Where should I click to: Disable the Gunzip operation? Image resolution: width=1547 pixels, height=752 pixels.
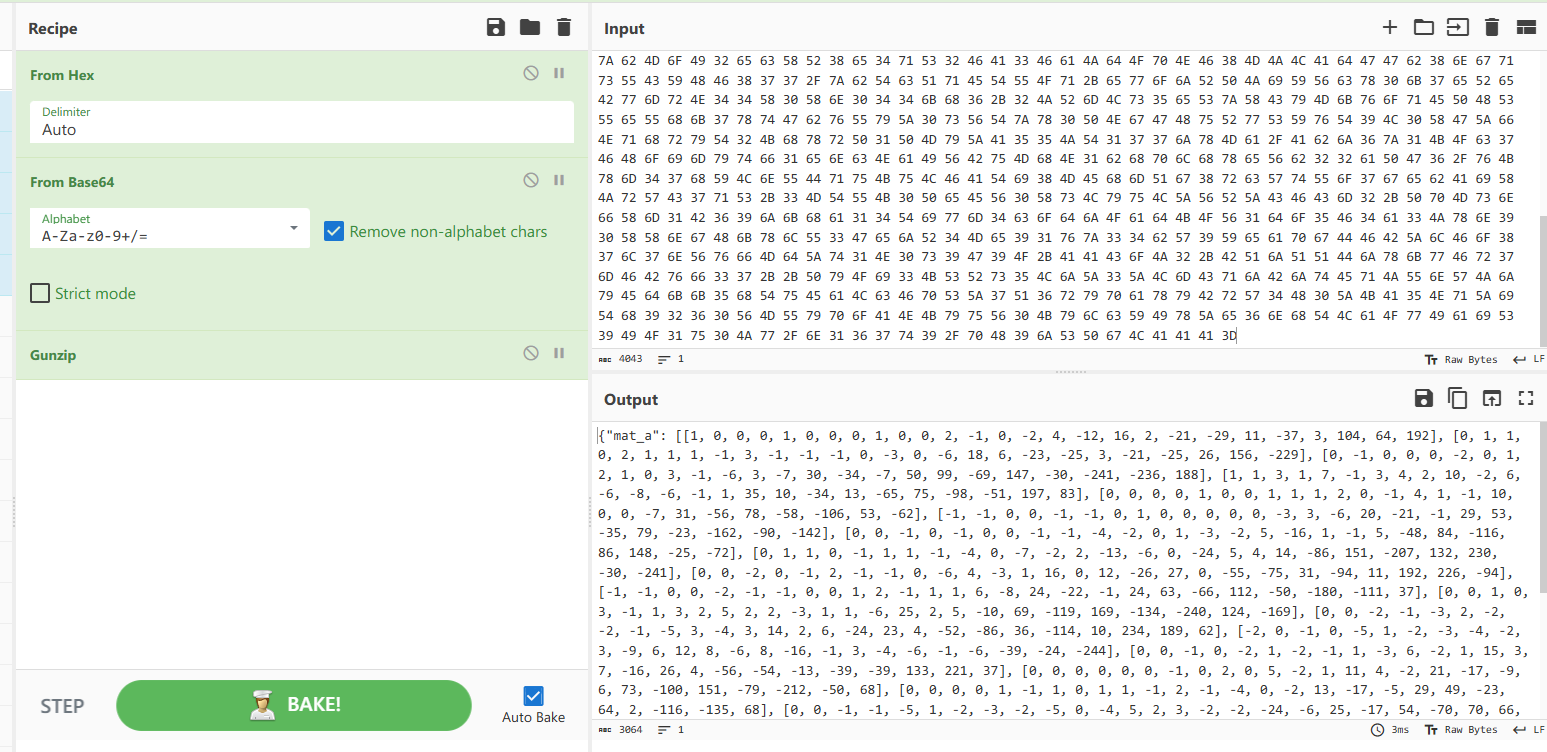coord(531,353)
